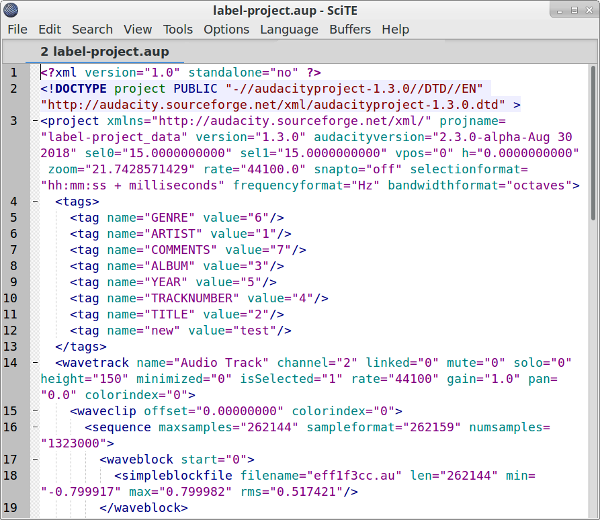This screenshot has height=520, width=600.
Task: Minimize the SciTE window
Action: 560,11
